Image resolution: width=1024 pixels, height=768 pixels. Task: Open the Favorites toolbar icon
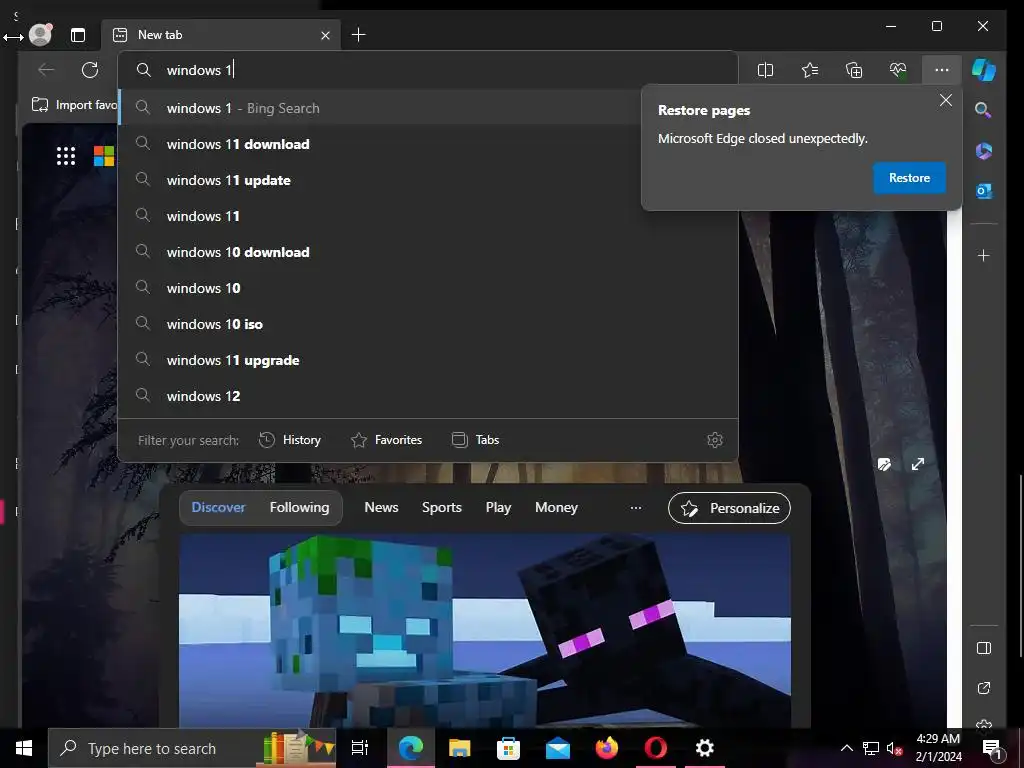click(x=810, y=70)
